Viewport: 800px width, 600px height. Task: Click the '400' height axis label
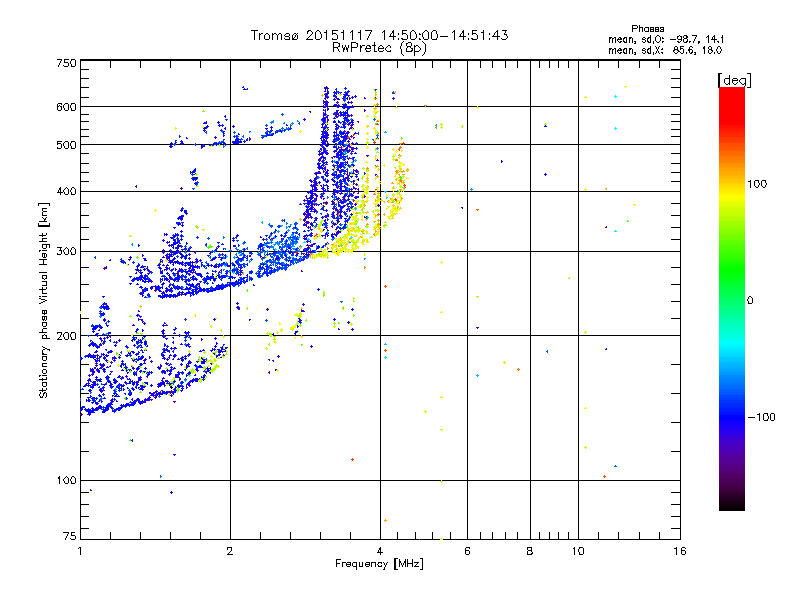pyautogui.click(x=66, y=192)
